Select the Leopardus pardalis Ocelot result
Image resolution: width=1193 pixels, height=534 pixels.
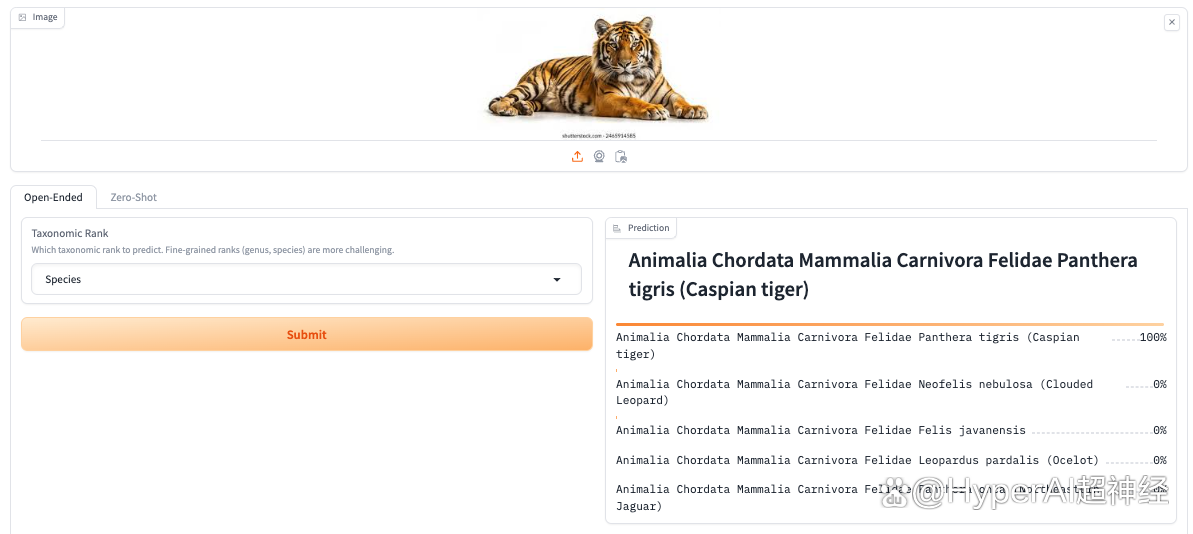857,460
